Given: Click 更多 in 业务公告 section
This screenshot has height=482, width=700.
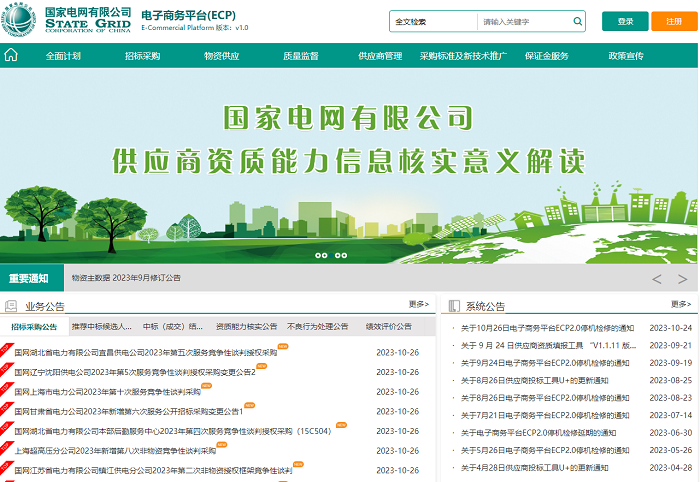Looking at the screenshot, I should pyautogui.click(x=419, y=304).
